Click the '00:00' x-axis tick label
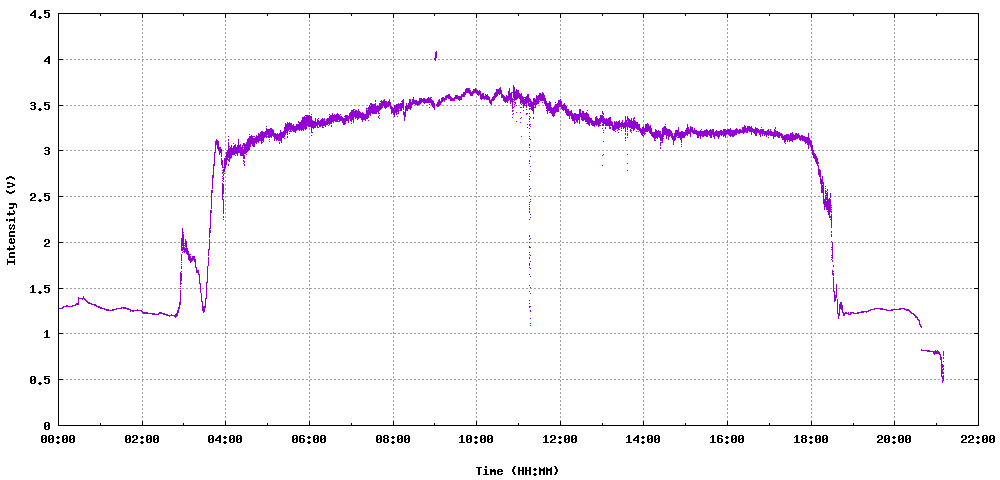Screen dimensions: 1000x480 (x=59, y=439)
